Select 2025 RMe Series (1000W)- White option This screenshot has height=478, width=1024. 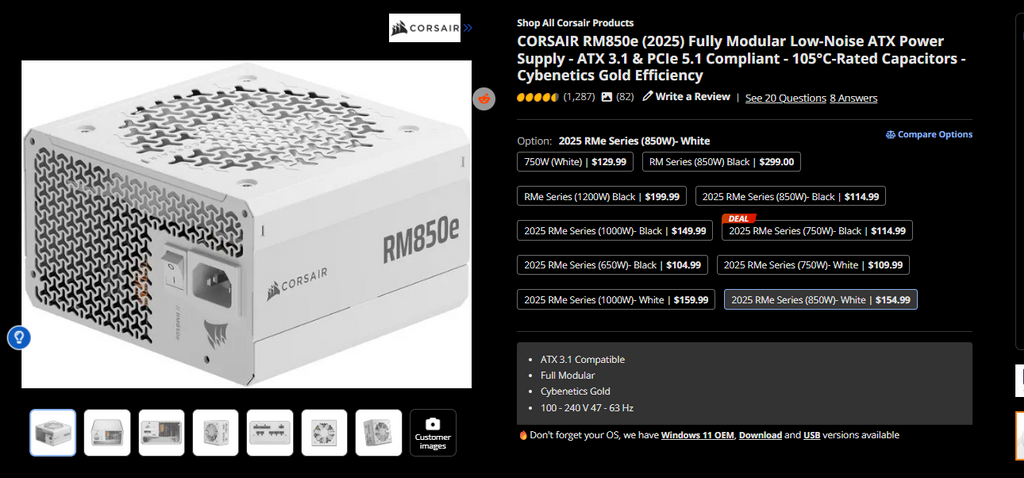(616, 300)
